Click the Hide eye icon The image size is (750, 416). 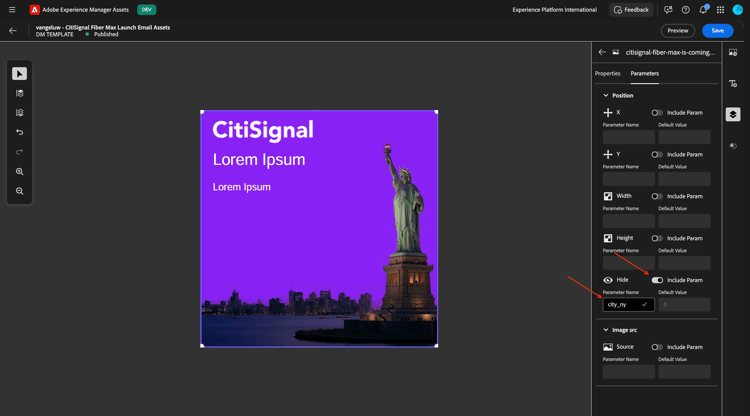click(608, 280)
